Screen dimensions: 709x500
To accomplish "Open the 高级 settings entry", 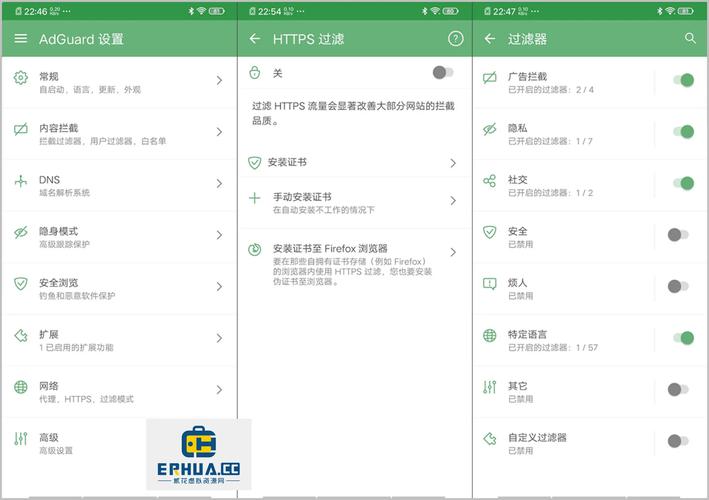I will point(119,443).
